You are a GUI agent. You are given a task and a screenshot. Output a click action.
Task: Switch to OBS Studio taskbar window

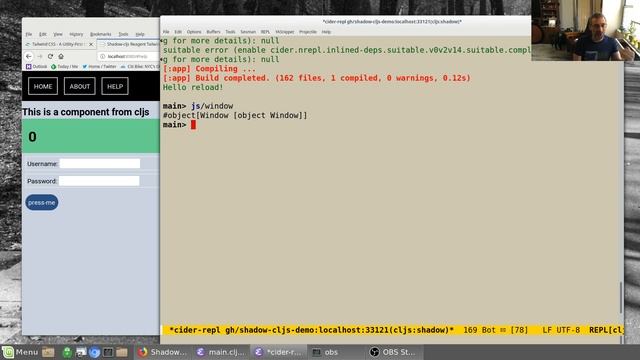pyautogui.click(x=393, y=352)
